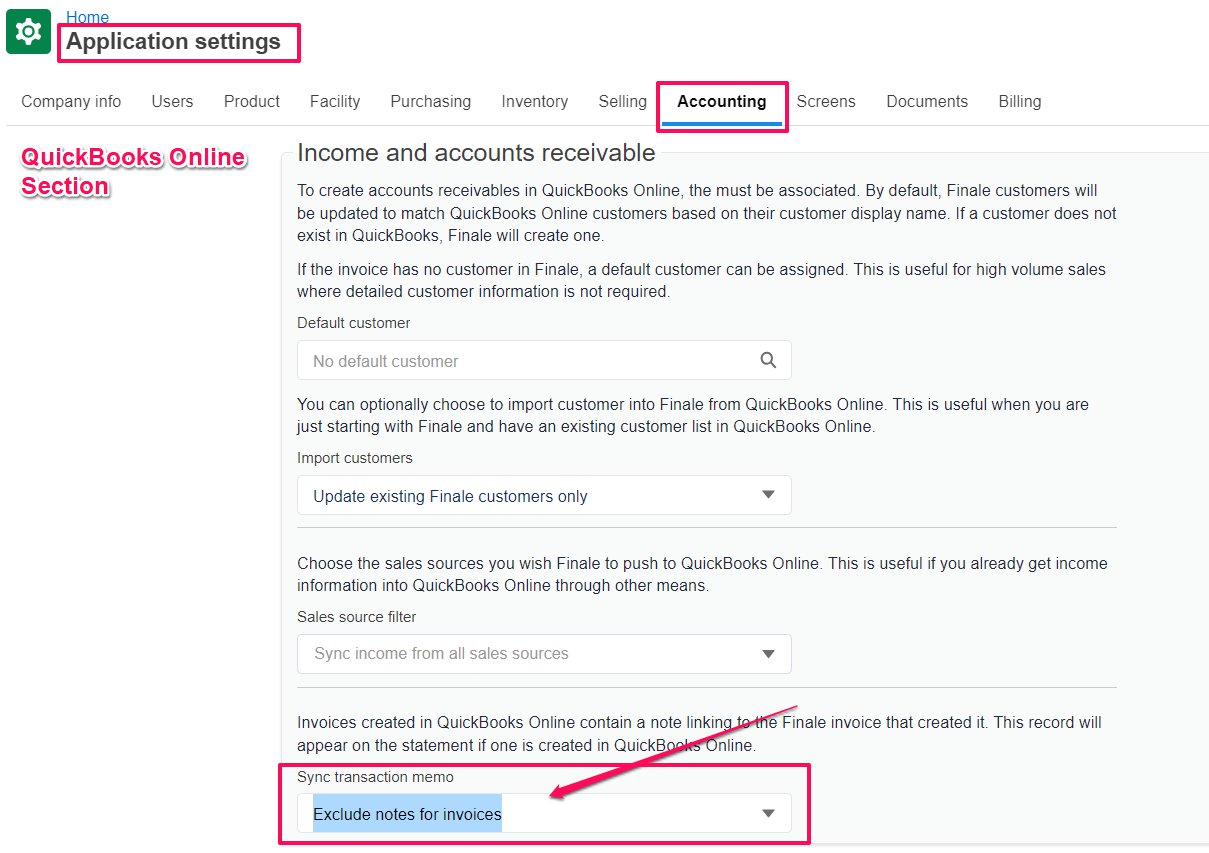Open the Inventory tab

tap(534, 101)
